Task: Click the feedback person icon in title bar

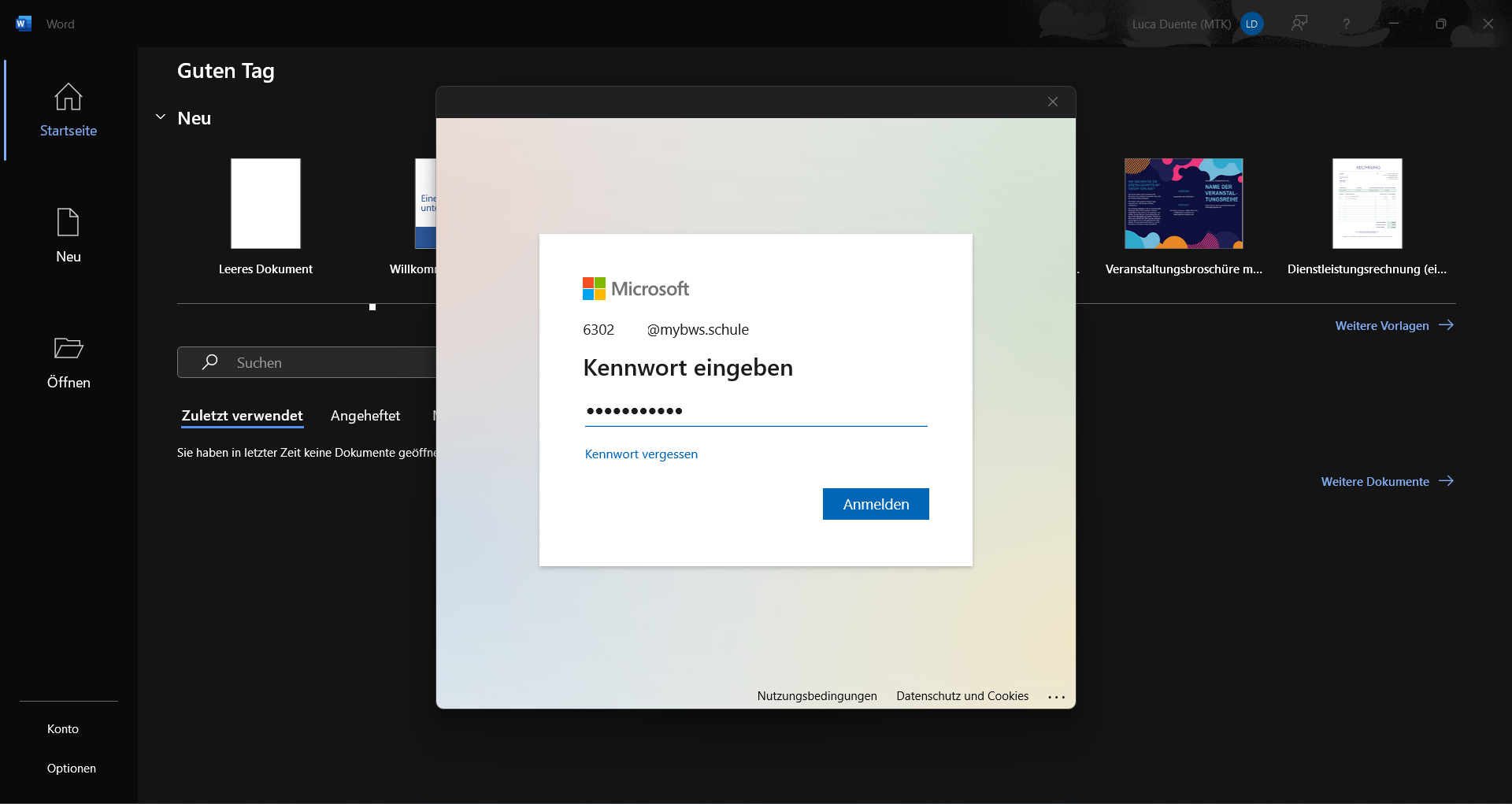Action: coord(1299,24)
